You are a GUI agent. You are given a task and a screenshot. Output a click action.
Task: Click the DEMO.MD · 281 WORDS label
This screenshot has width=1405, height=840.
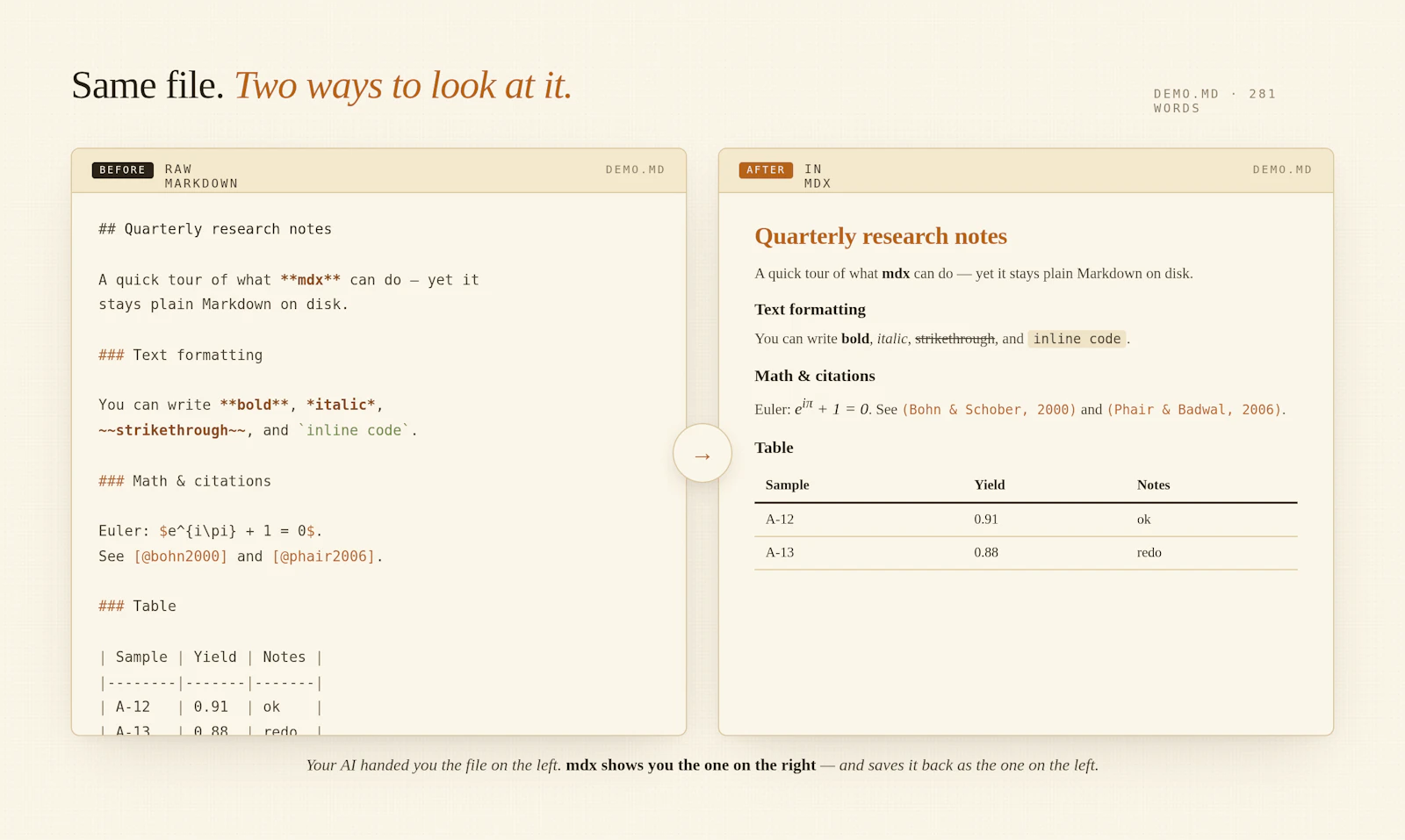1214,101
